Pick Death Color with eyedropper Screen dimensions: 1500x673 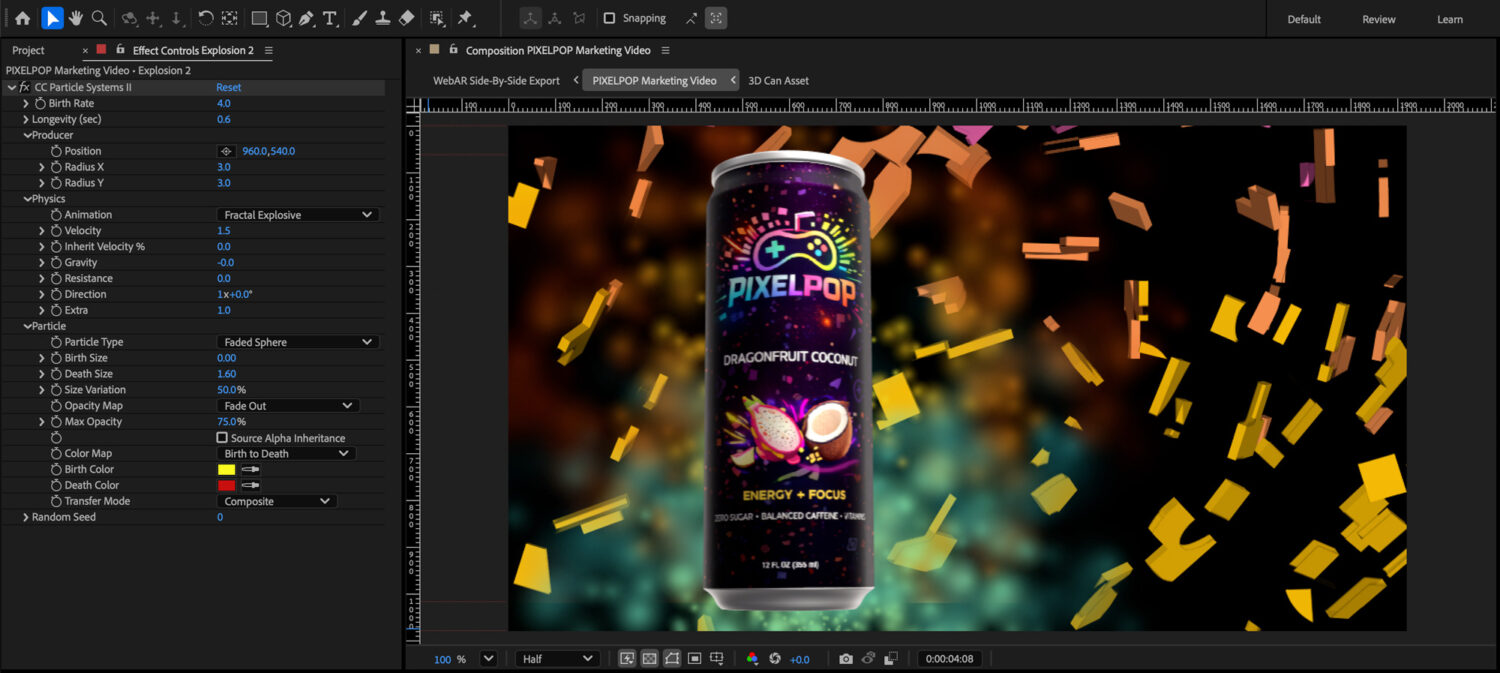click(250, 485)
